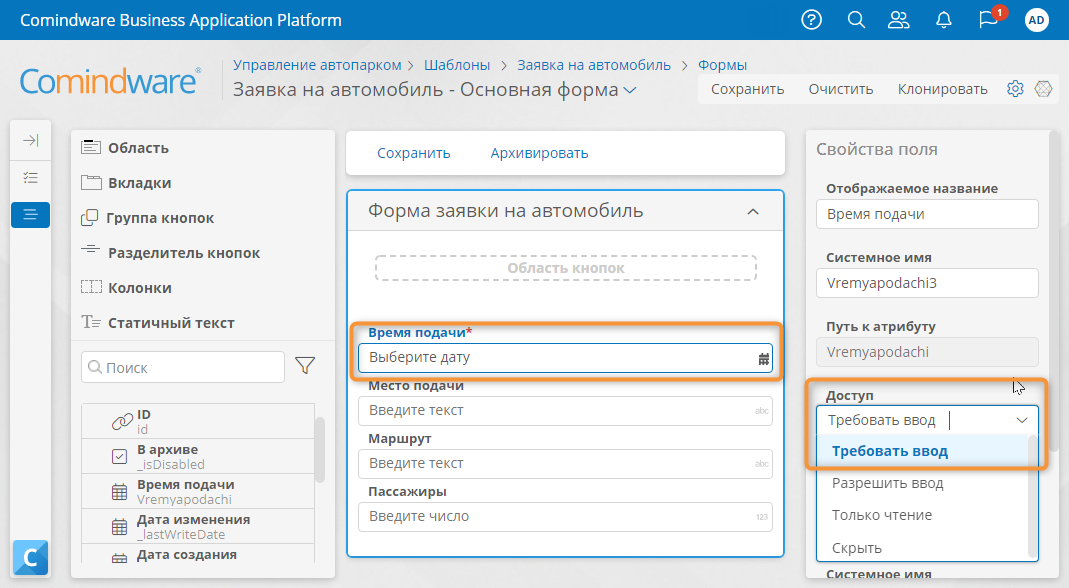Open the form settings gear icon

1015,89
